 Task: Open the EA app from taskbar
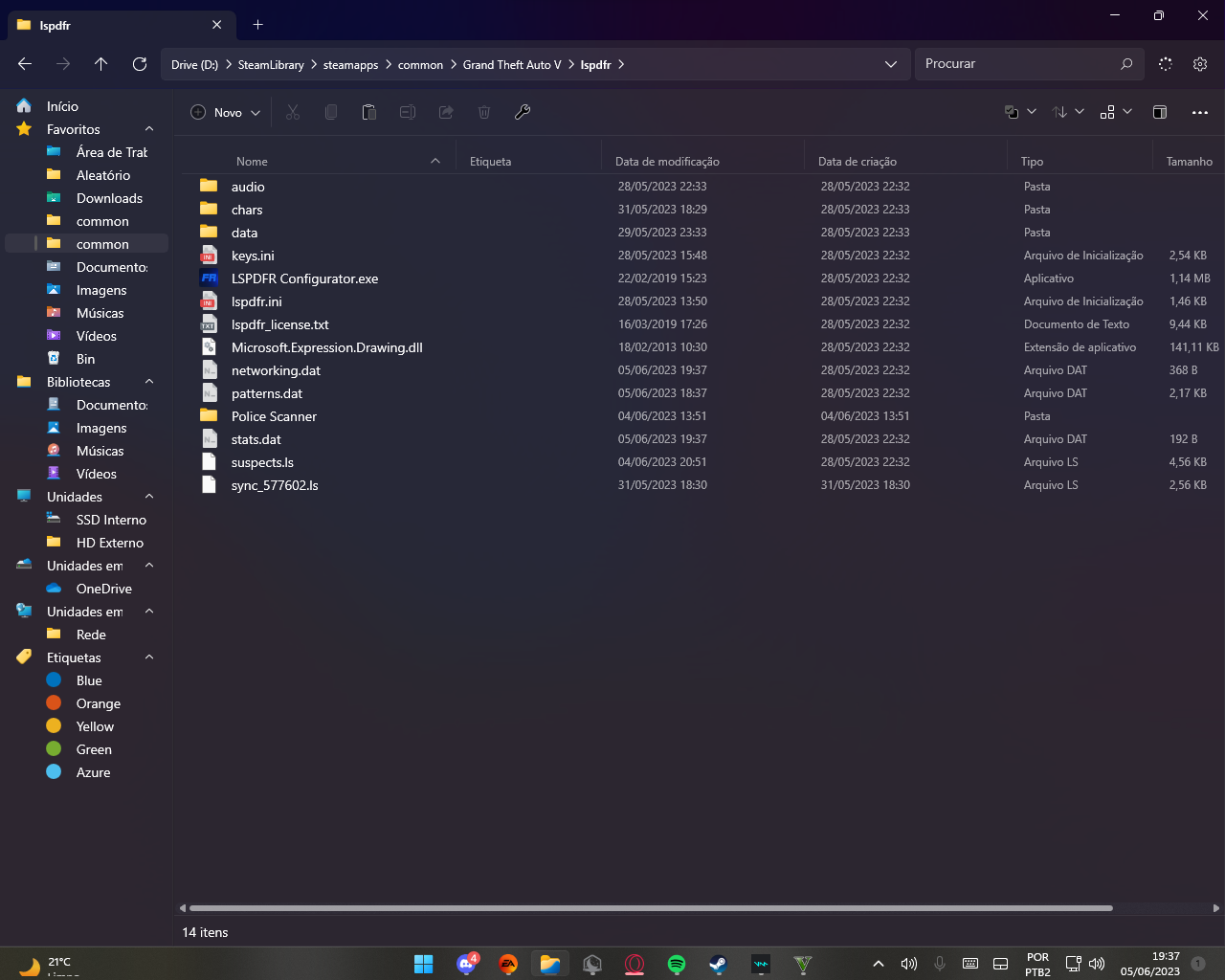508,964
